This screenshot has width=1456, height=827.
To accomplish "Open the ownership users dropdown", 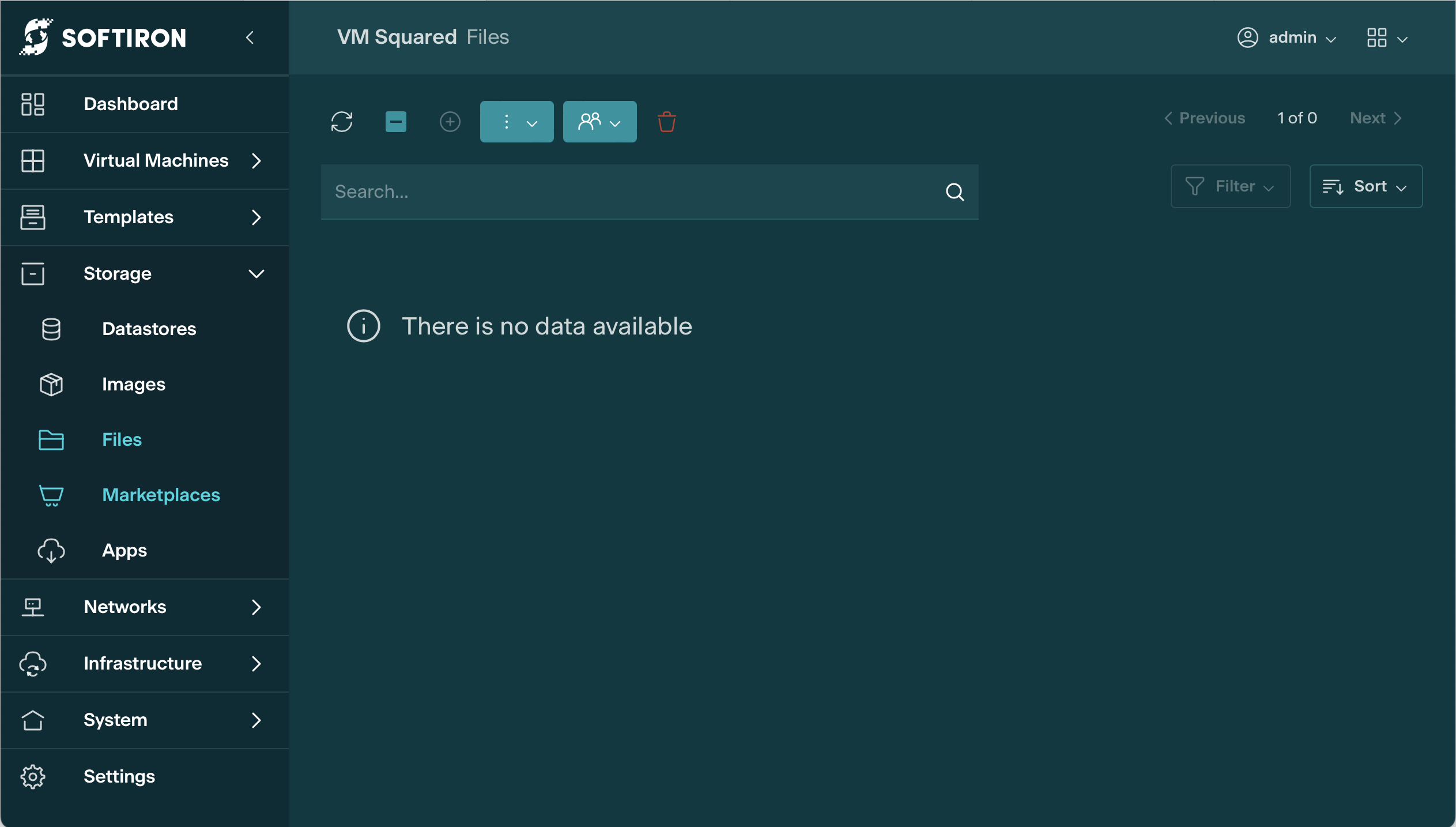I will (x=599, y=122).
